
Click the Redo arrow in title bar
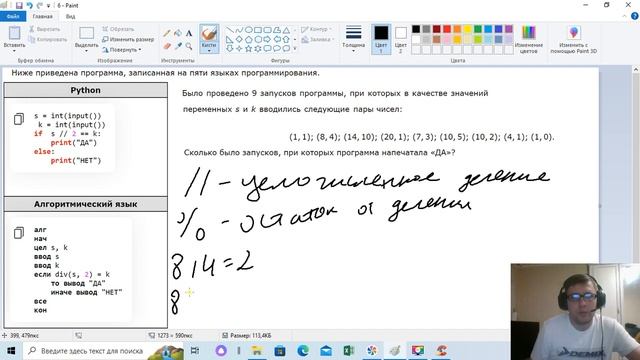pos(40,6)
